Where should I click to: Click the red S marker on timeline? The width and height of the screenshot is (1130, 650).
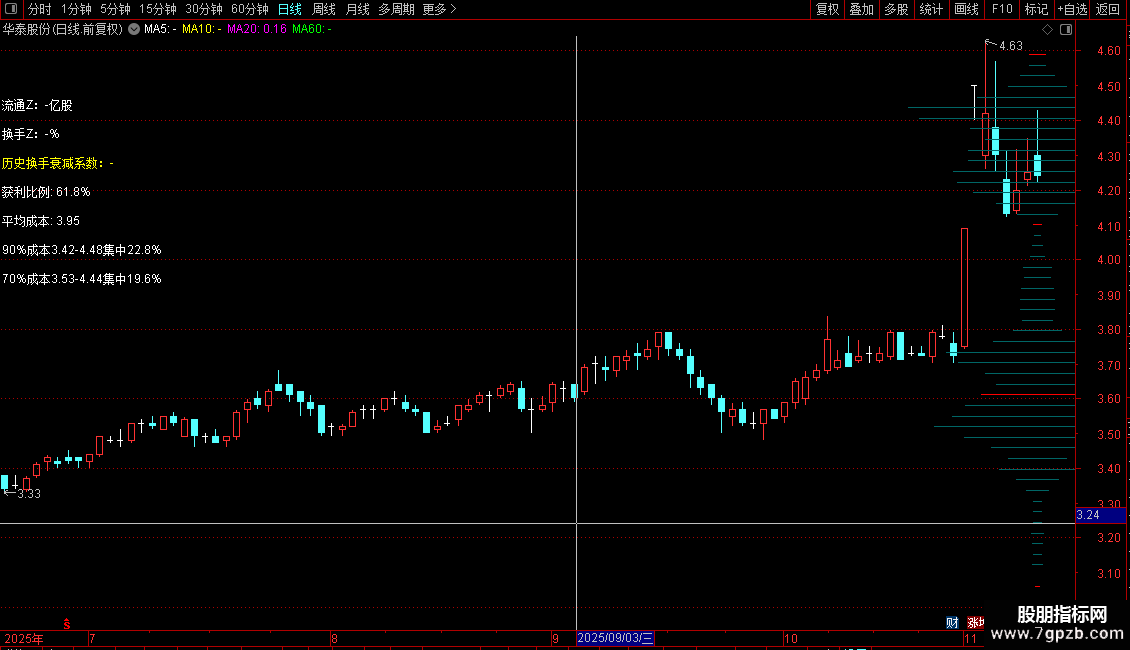[x=67, y=624]
